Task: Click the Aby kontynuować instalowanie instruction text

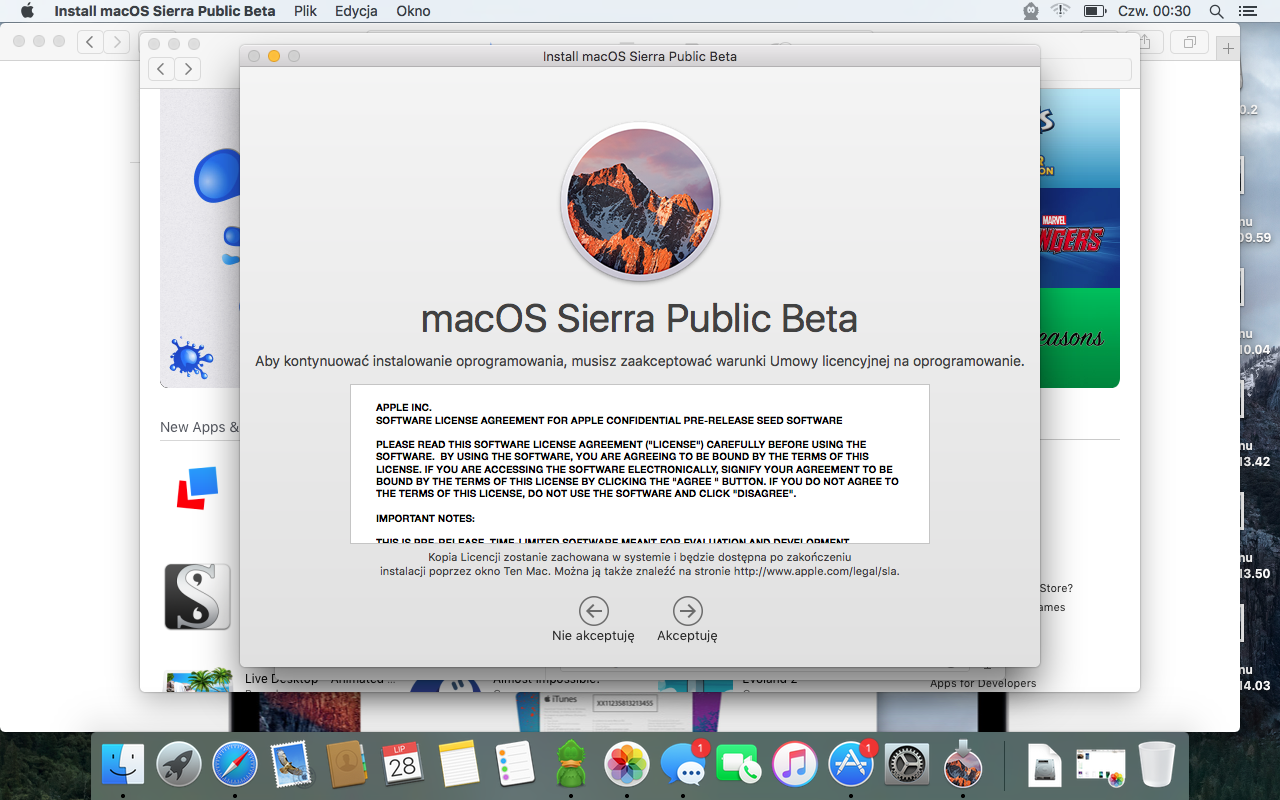Action: pyautogui.click(x=640, y=361)
